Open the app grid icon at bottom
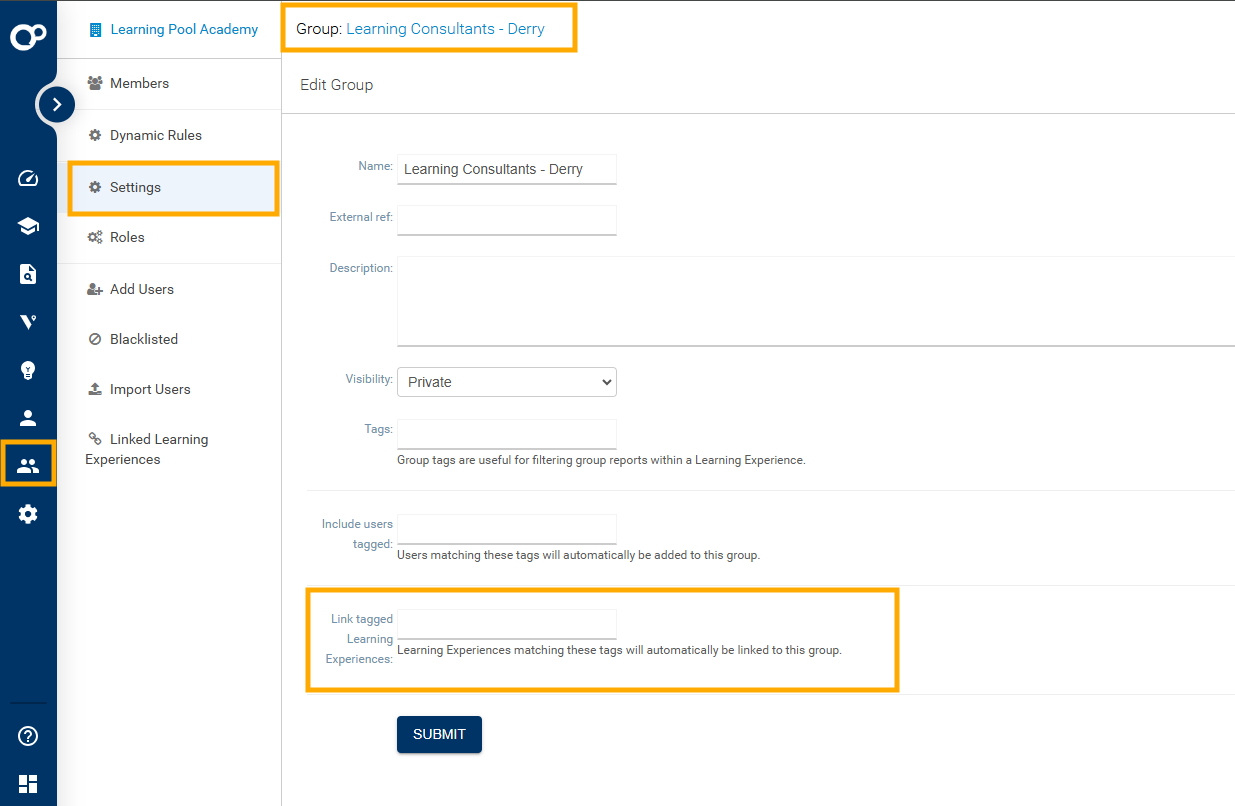1235x806 pixels. point(28,783)
